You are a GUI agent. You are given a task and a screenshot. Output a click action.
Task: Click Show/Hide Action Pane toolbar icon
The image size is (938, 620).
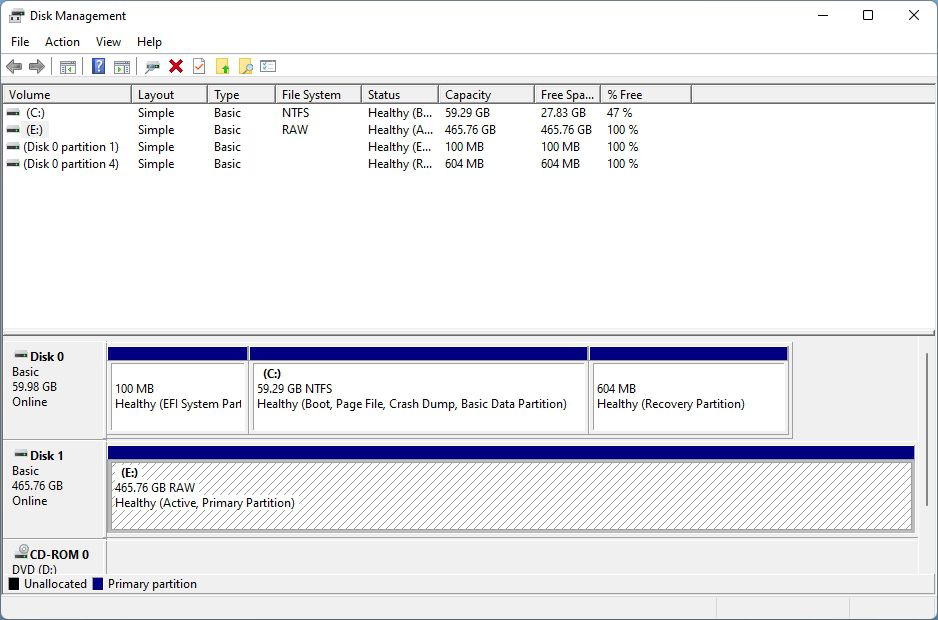121,67
